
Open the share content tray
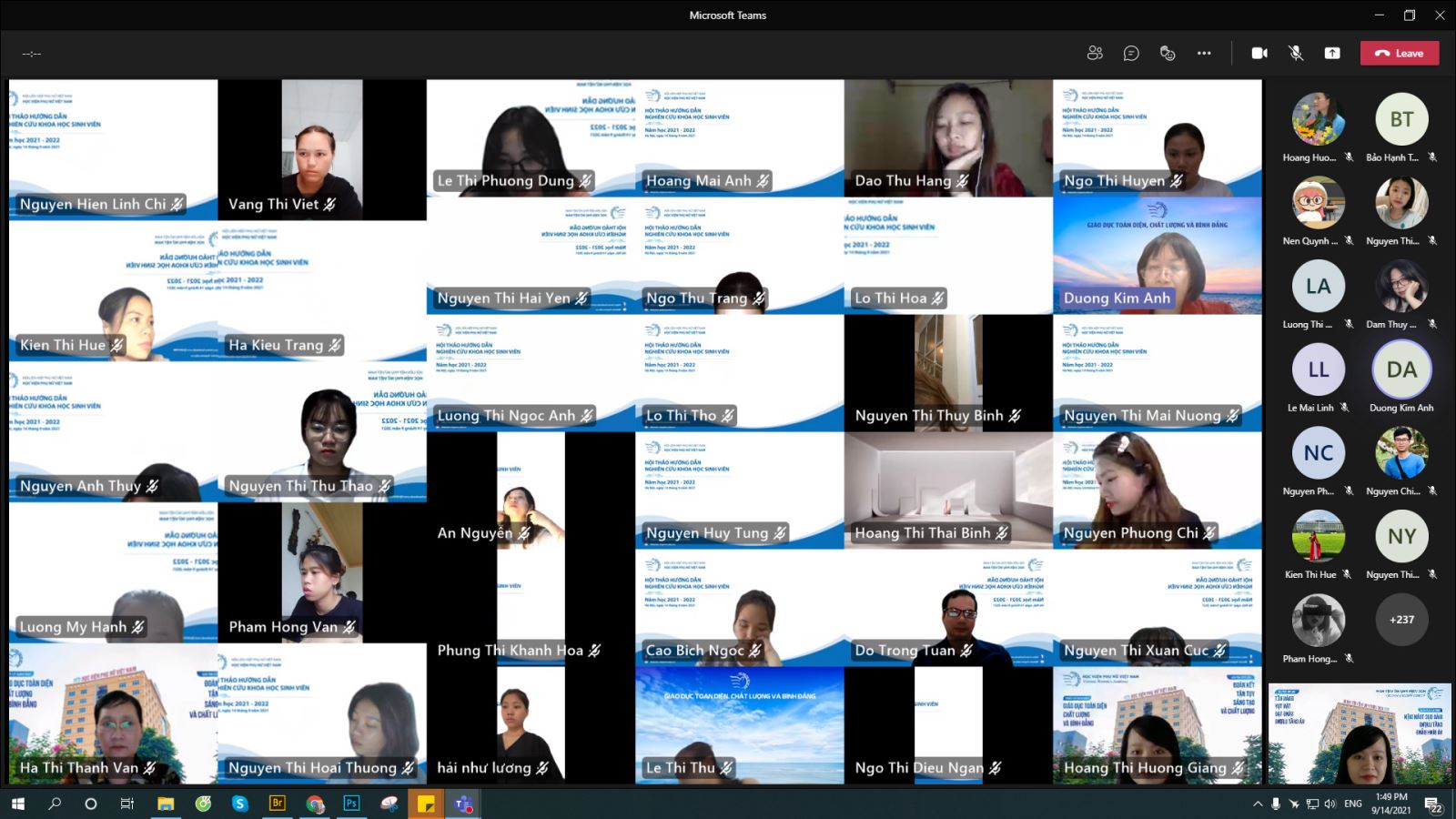1332,54
